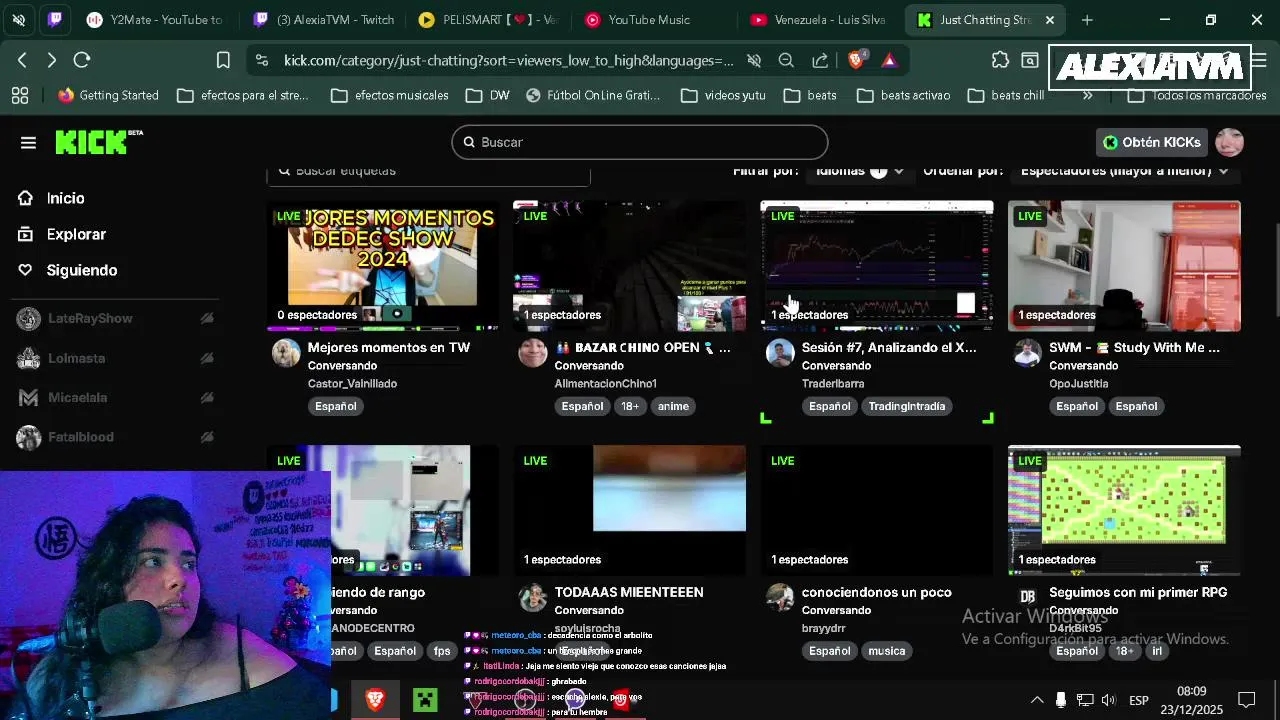The width and height of the screenshot is (1280, 720).
Task: Open channel name Castor_Vainillado
Action: pos(352,384)
